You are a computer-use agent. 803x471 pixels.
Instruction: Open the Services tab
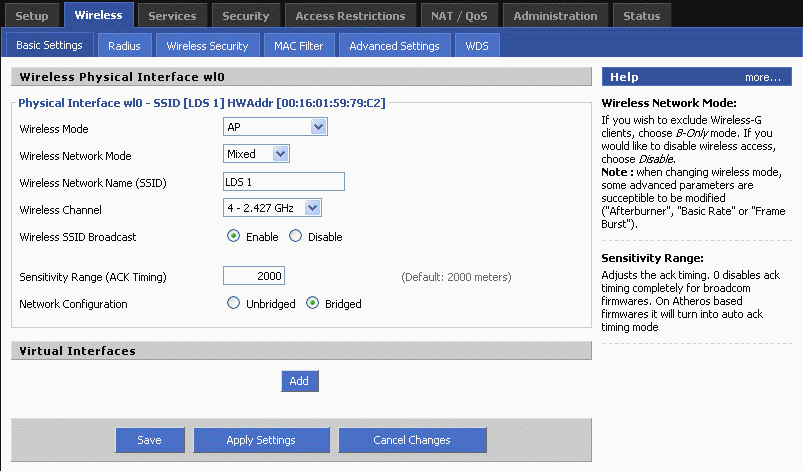(172, 16)
